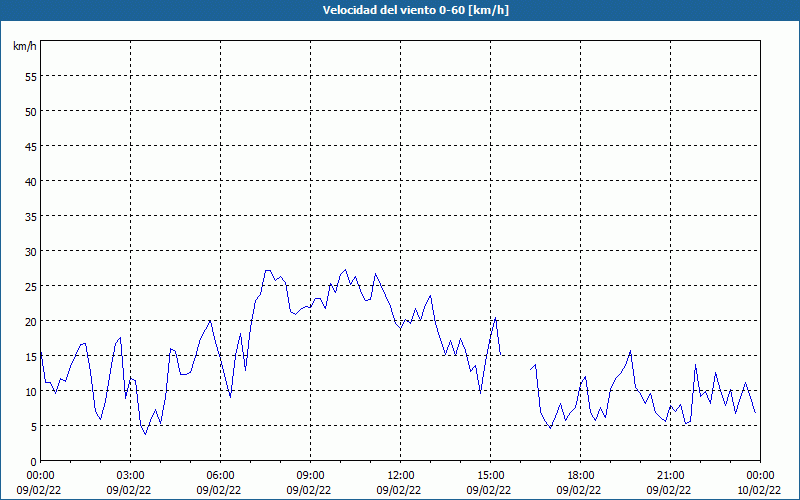Viewport: 800px width, 500px height.
Task: Select the y-axis tick label "0"
Action: [34, 462]
